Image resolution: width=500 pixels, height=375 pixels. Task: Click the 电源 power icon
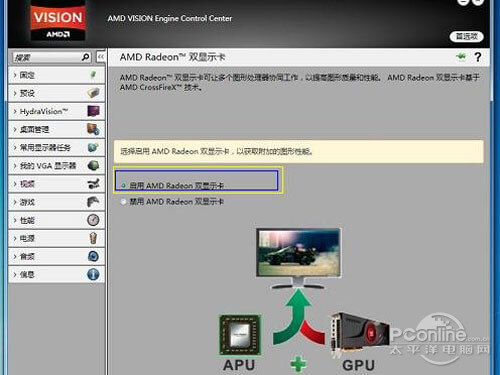[x=93, y=238]
